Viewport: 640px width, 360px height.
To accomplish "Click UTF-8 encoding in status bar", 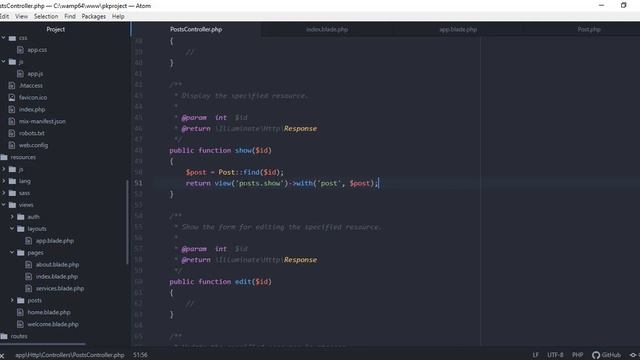I will tap(555, 355).
